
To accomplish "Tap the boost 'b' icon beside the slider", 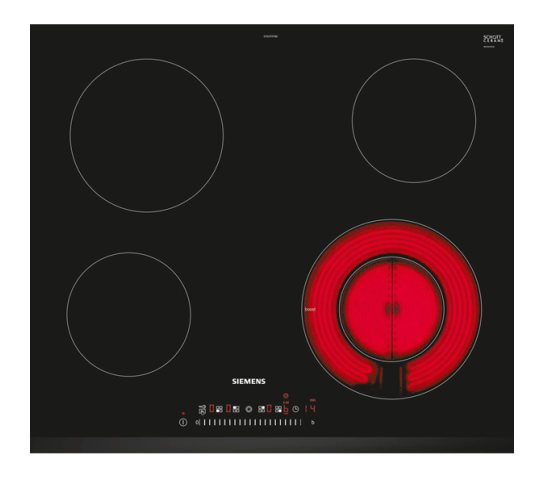I will (x=313, y=422).
